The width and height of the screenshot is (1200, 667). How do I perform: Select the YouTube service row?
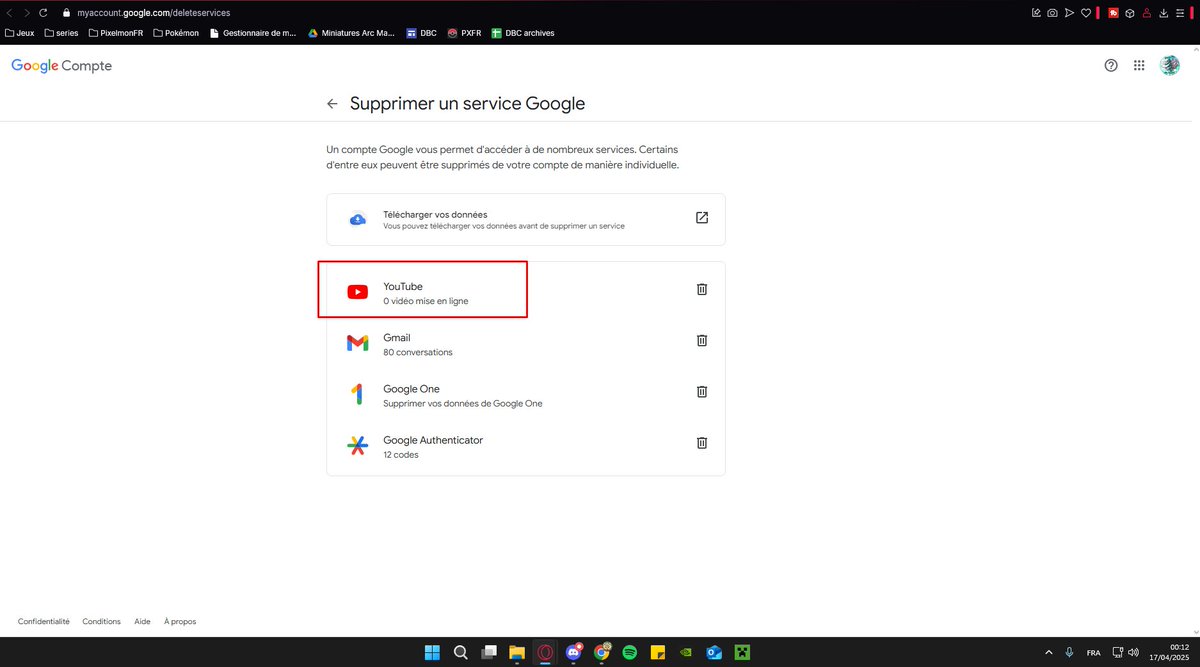(x=525, y=290)
